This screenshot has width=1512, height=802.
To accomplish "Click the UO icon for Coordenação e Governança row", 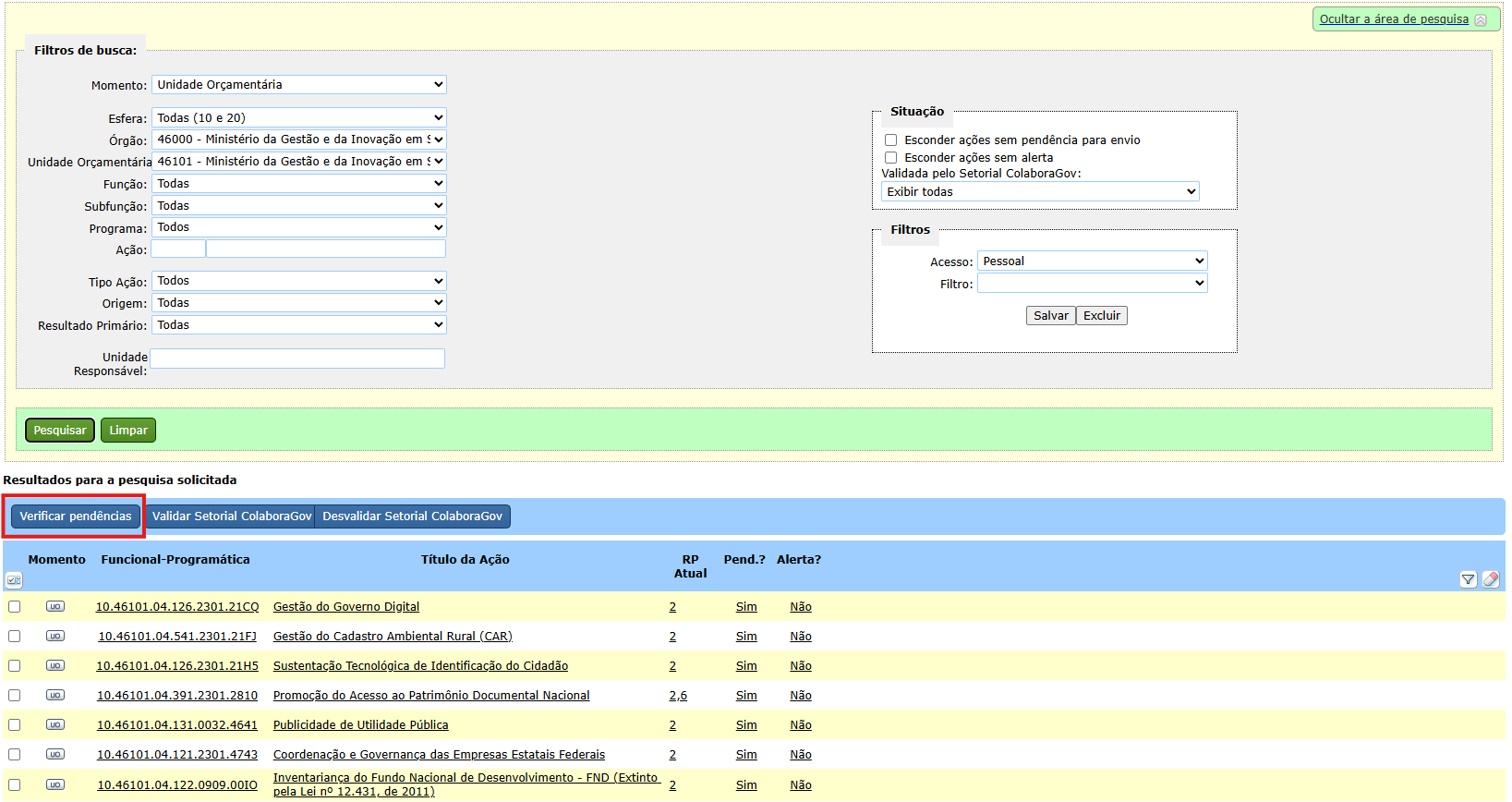I will click(55, 755).
